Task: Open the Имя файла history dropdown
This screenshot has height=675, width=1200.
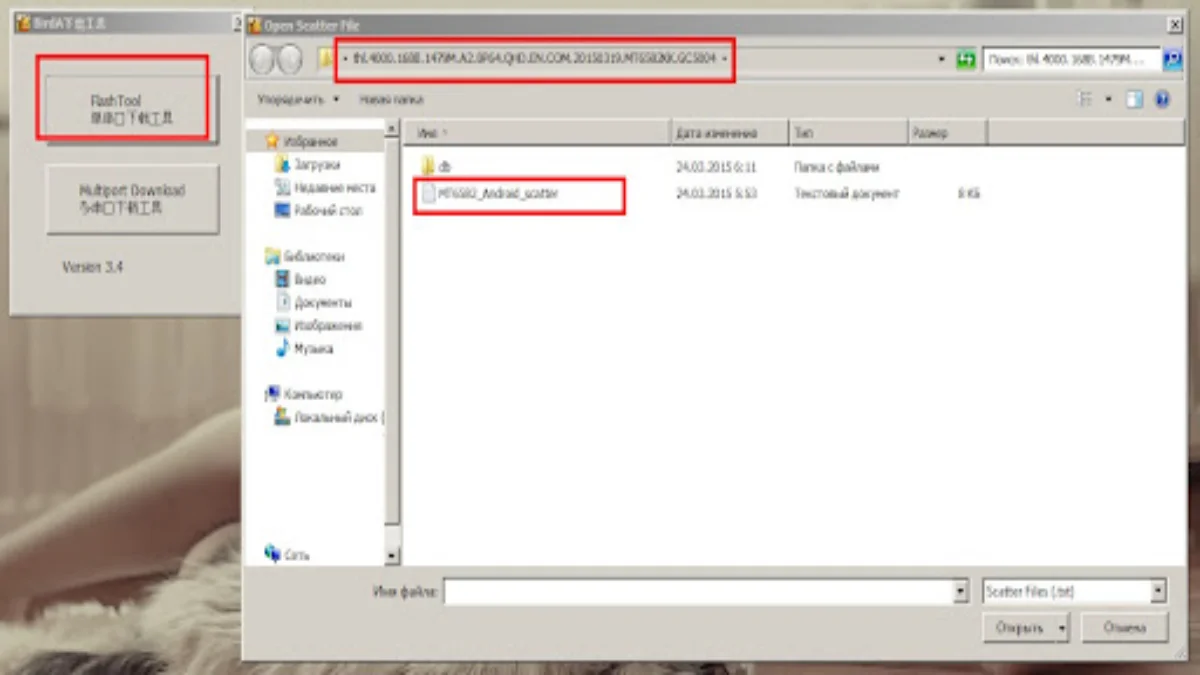Action: coord(961,592)
